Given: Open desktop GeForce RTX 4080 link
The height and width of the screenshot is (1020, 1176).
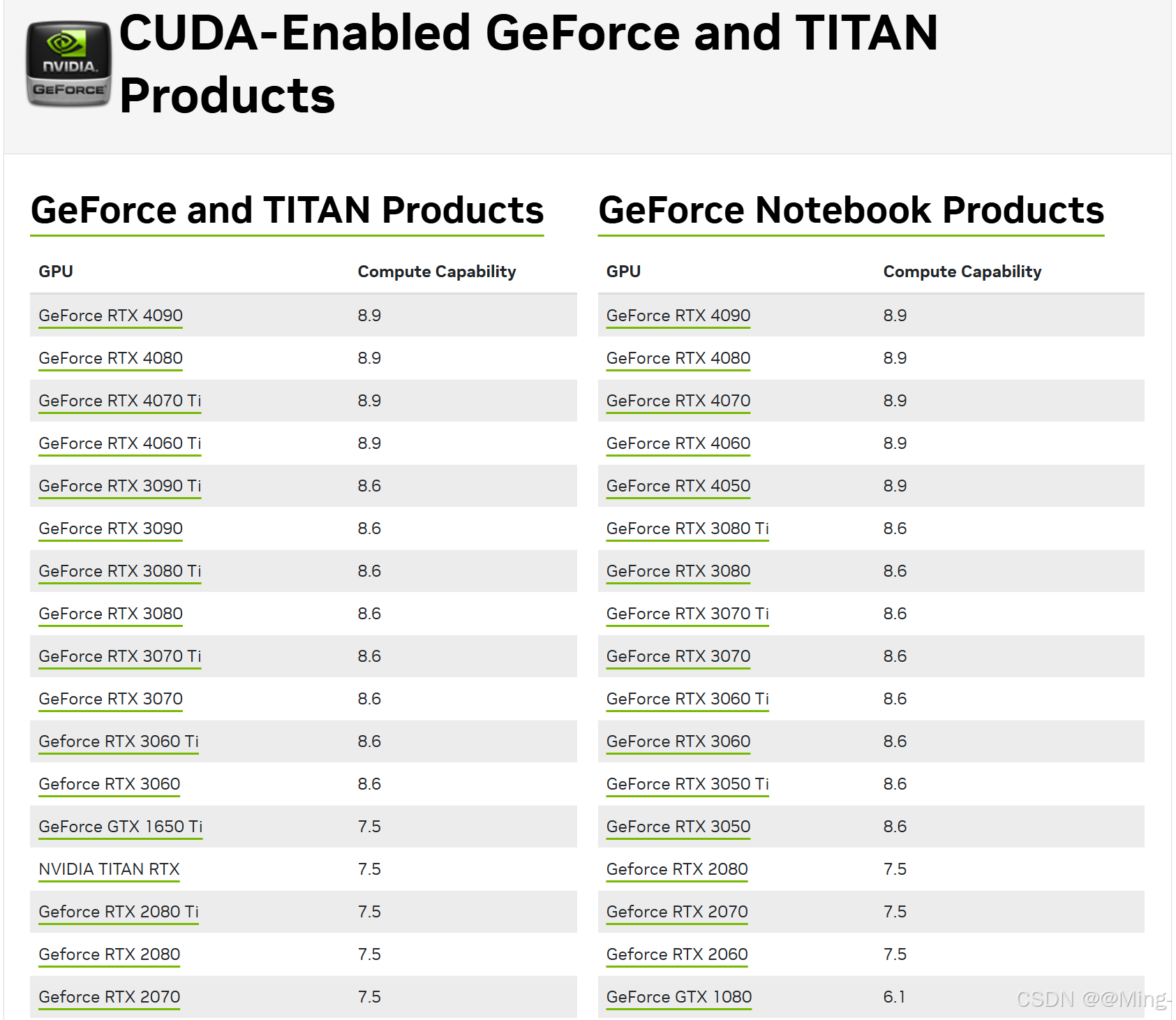Looking at the screenshot, I should (110, 358).
